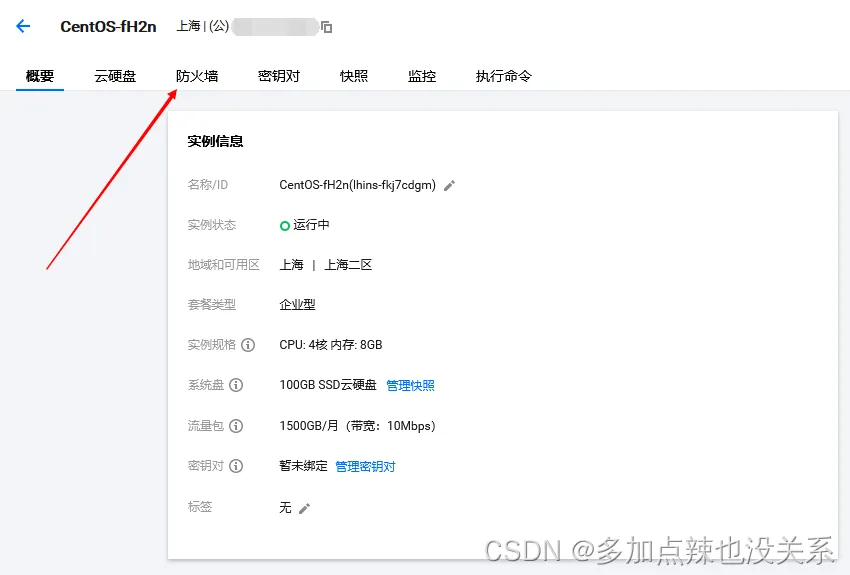This screenshot has height=575, width=850.
Task: Select the CentOS-fH2n page title
Action: pyautogui.click(x=108, y=27)
